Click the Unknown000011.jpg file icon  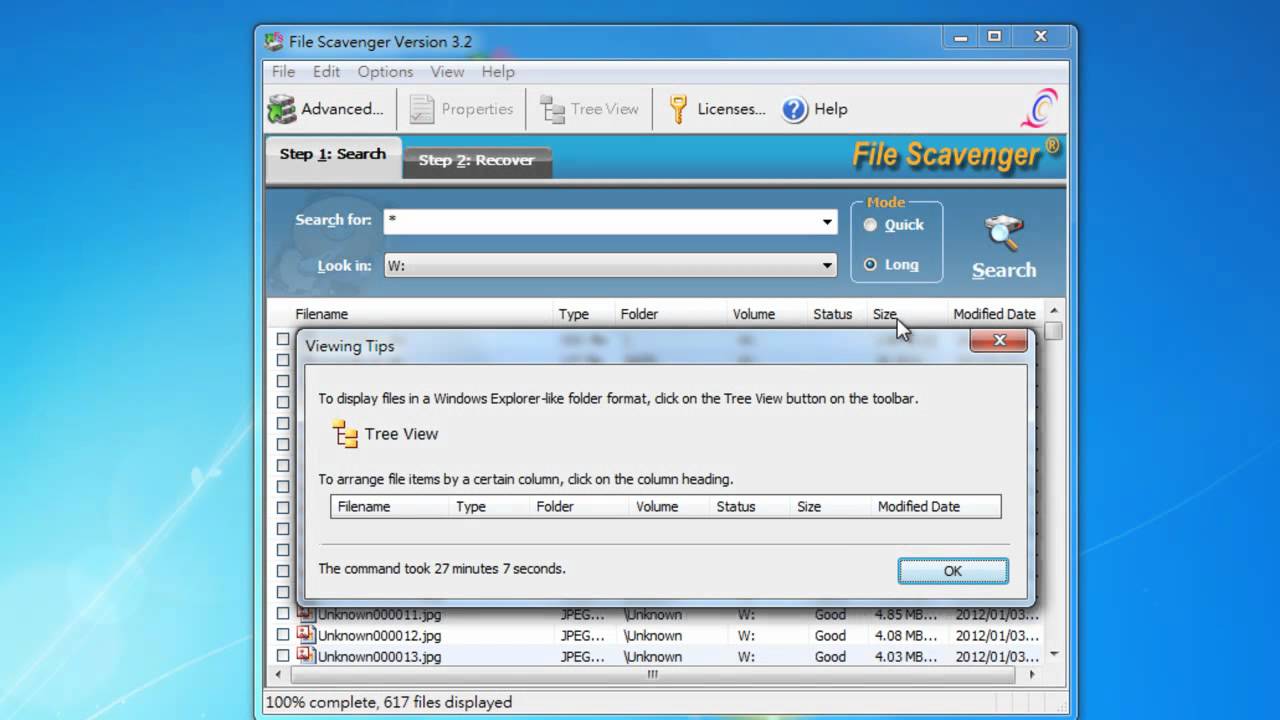pyautogui.click(x=306, y=614)
